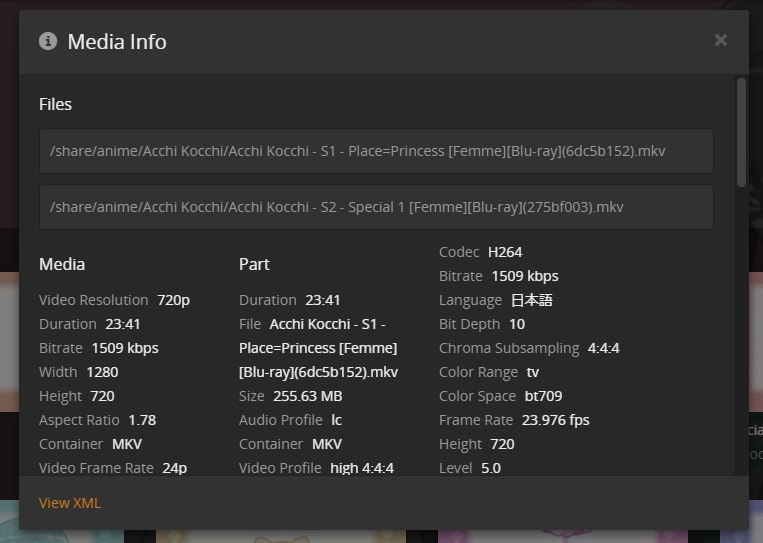Click the Chroma Subsampling label
763x543 pixels.
[509, 348]
